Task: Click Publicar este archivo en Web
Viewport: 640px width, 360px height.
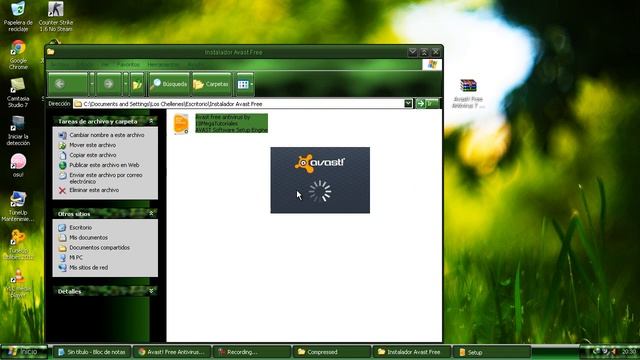Action: [x=99, y=165]
